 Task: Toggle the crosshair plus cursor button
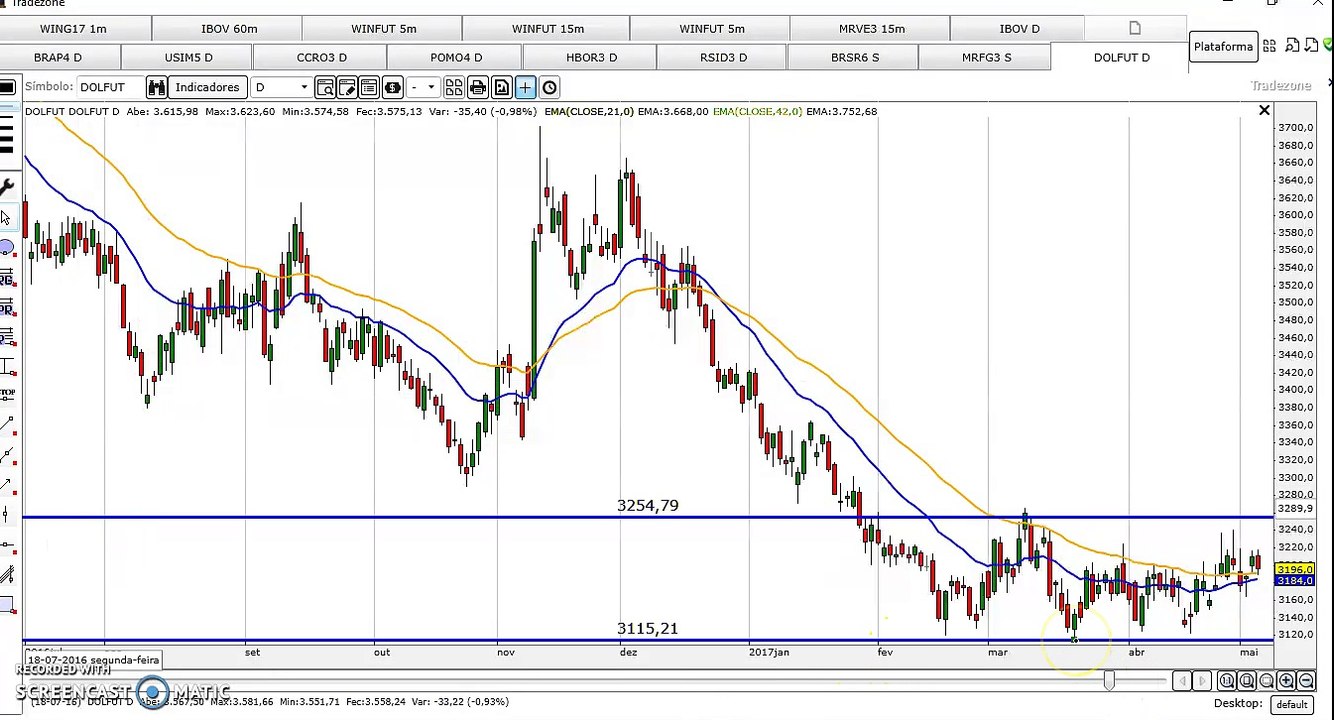[x=525, y=87]
